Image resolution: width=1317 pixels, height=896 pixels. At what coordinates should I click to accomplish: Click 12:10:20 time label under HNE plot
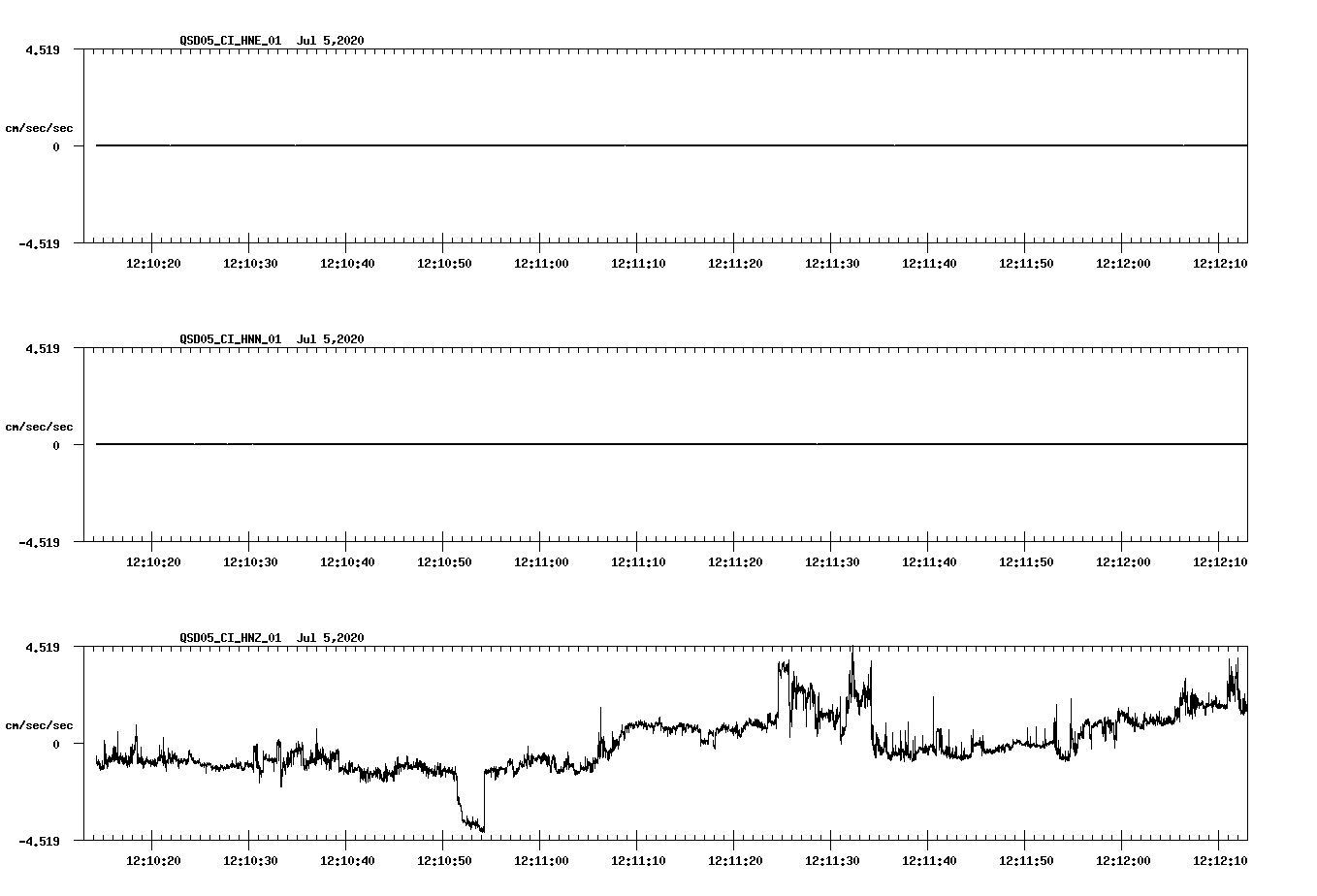153,263
